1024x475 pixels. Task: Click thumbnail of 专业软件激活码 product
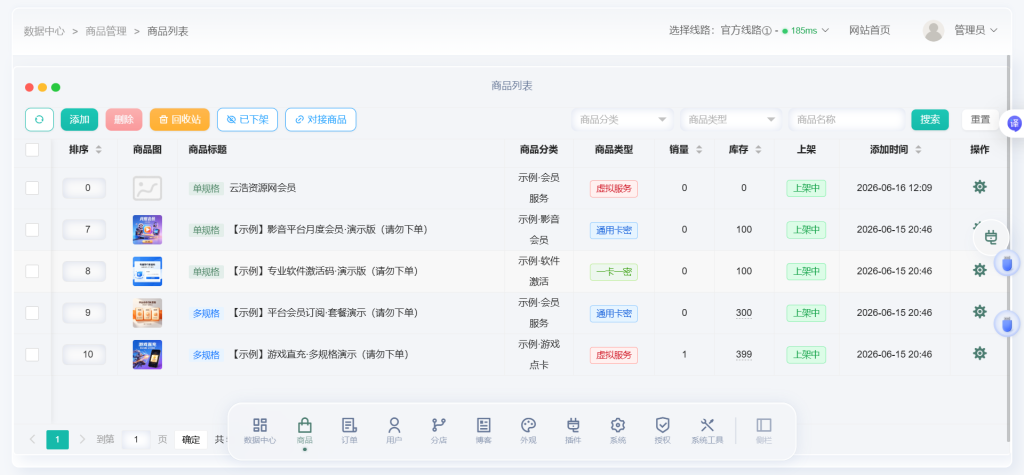tap(147, 271)
